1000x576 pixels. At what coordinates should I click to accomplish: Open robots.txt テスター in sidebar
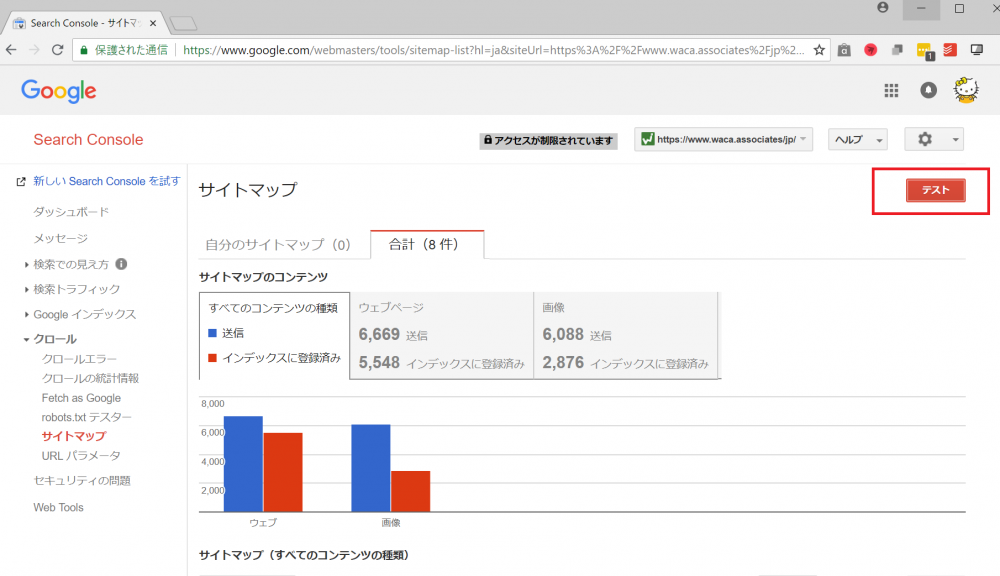(86, 417)
